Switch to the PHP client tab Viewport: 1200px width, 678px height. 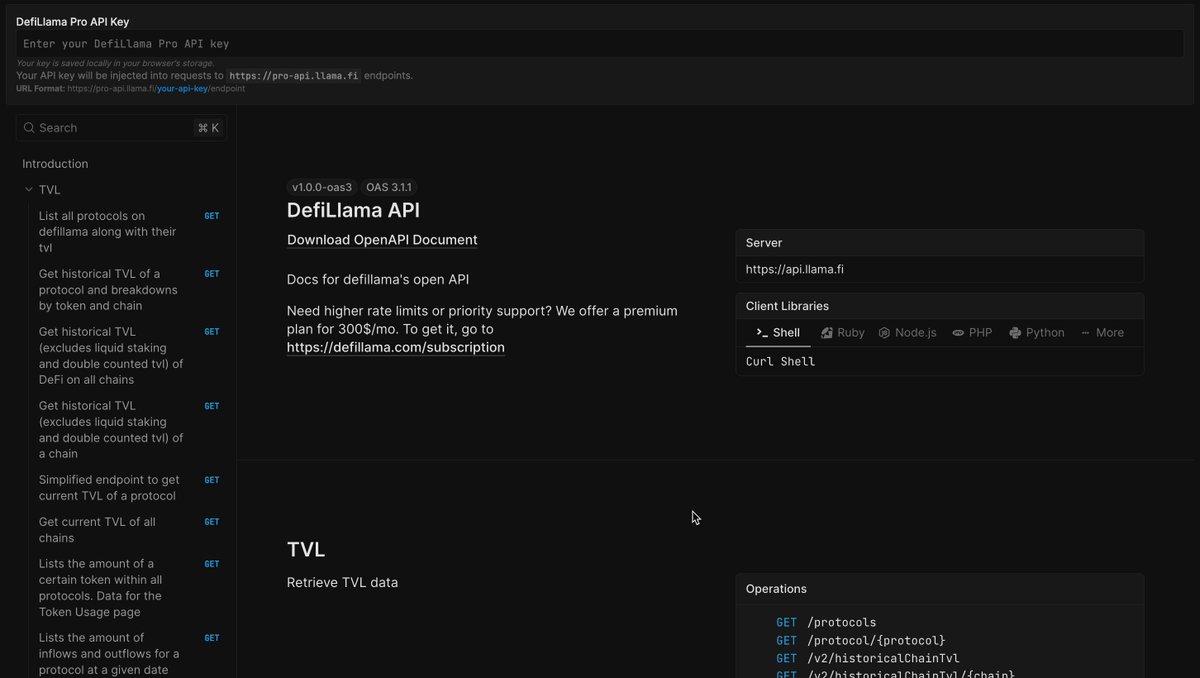click(972, 333)
